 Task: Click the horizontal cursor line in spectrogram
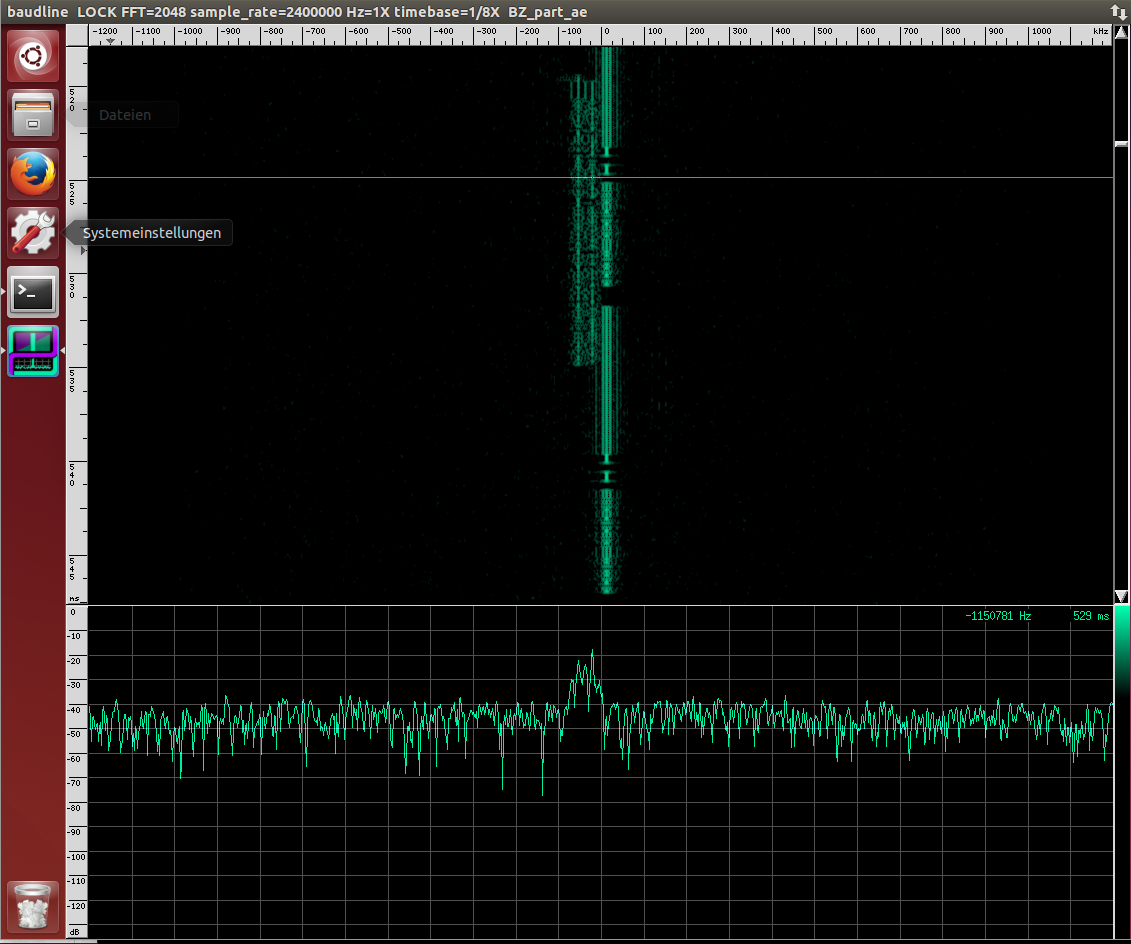tap(600, 177)
